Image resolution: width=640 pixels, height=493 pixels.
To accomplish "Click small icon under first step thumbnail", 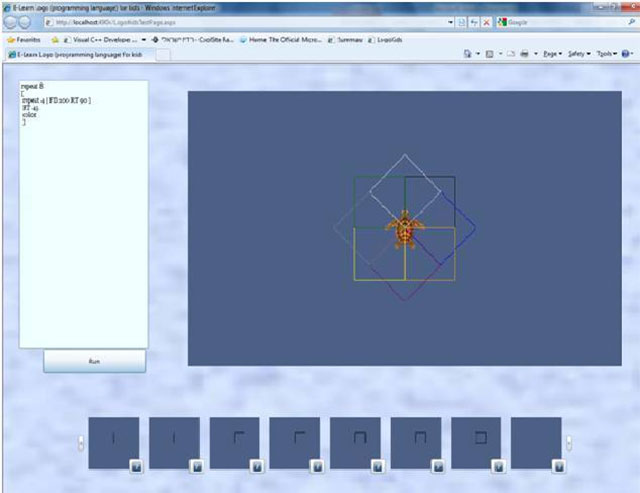I will tap(135, 465).
